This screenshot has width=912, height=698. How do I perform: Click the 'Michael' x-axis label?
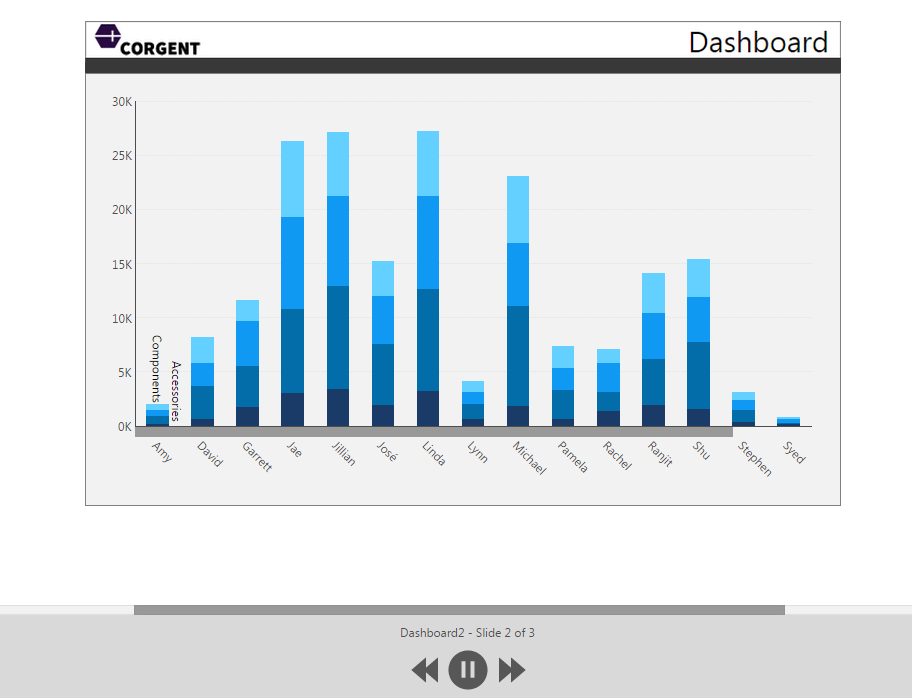529,458
